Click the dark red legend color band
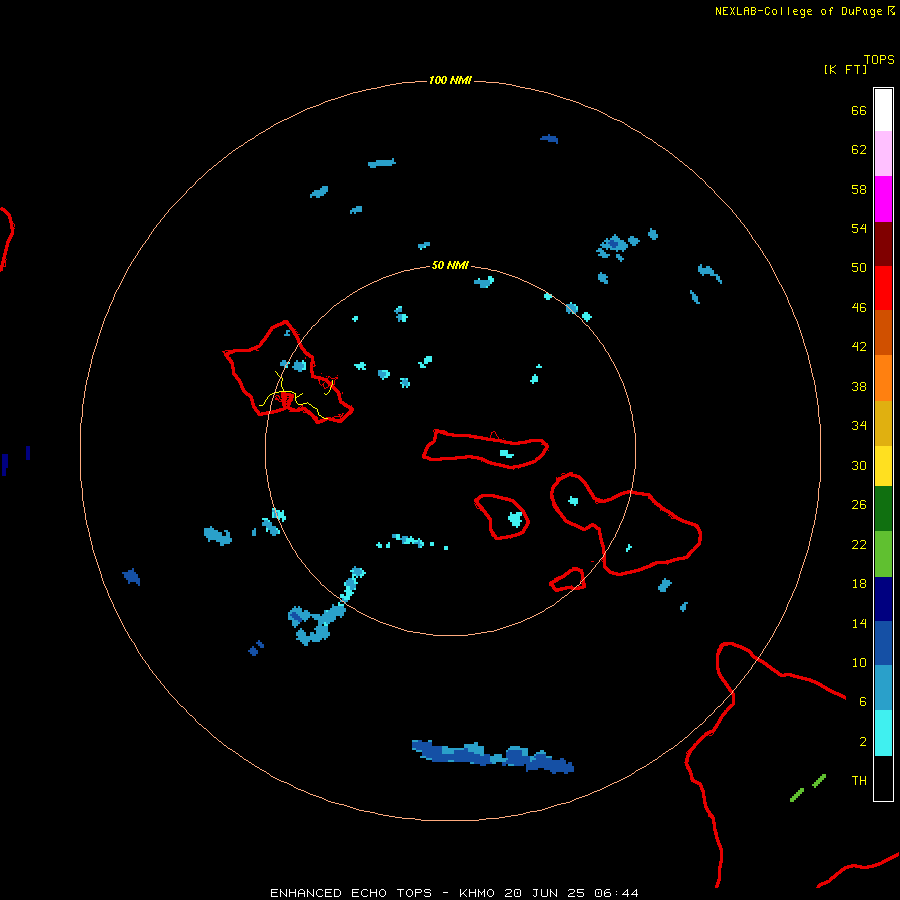 883,244
